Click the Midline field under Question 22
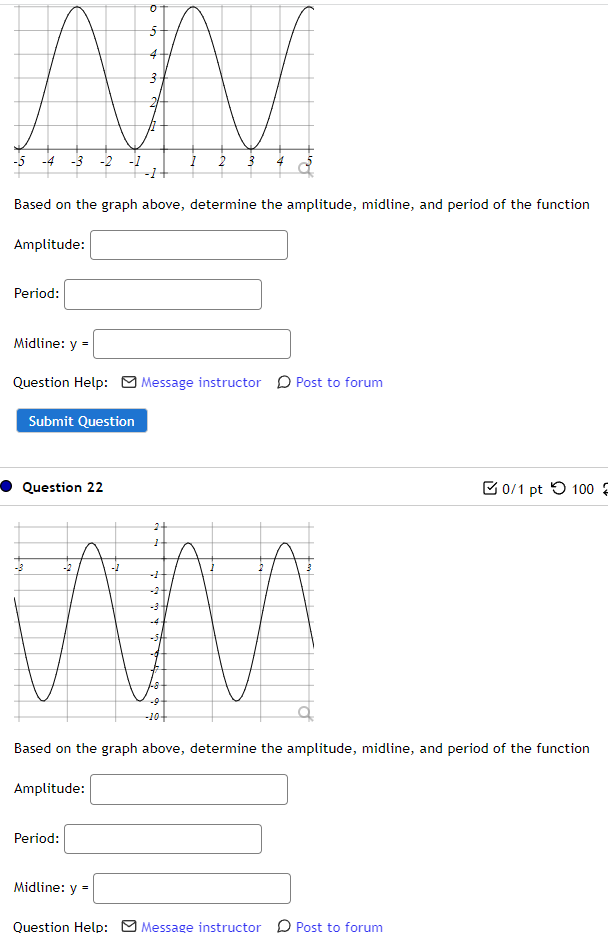 (191, 887)
